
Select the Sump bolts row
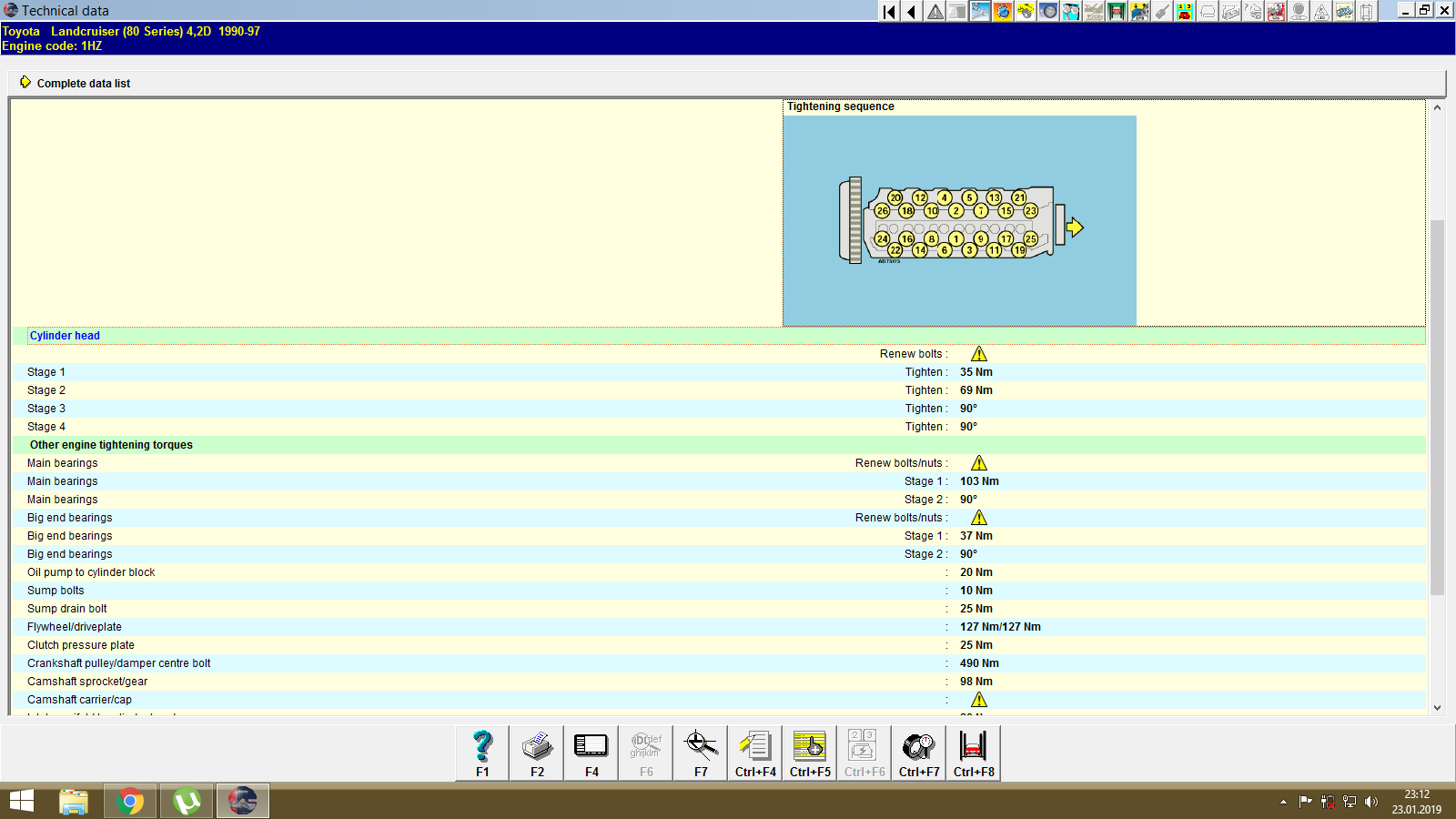coord(719,591)
